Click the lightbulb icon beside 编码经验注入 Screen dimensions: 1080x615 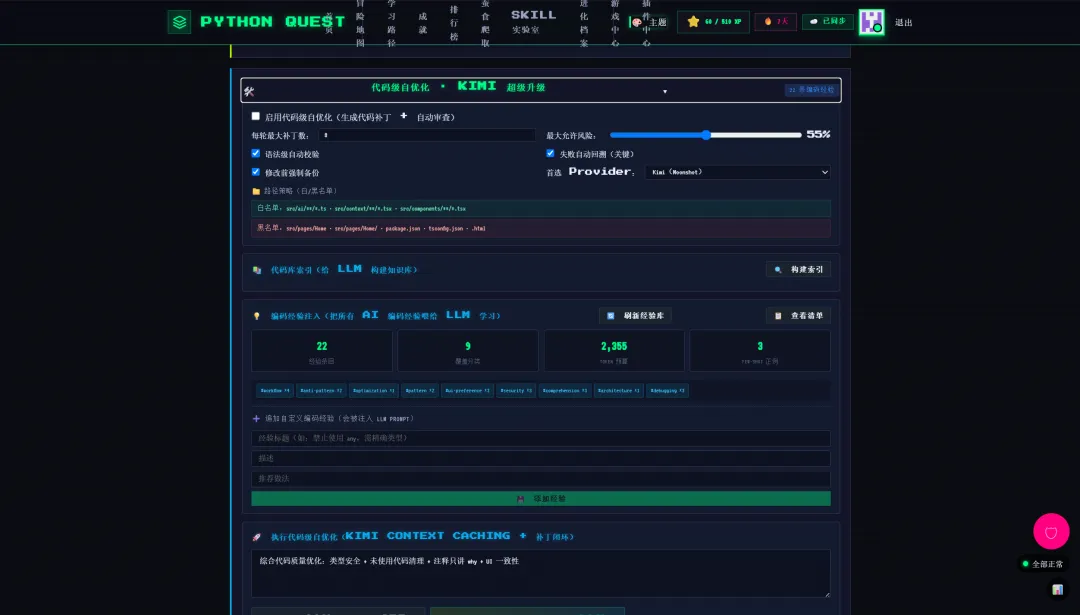tap(257, 316)
